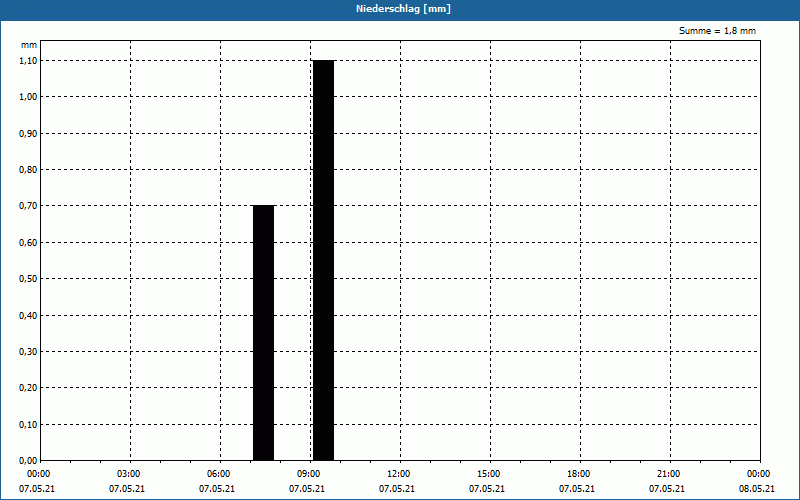Viewport: 800px width, 500px height.
Task: Click the 15:00 time axis label
Action: coord(489,474)
